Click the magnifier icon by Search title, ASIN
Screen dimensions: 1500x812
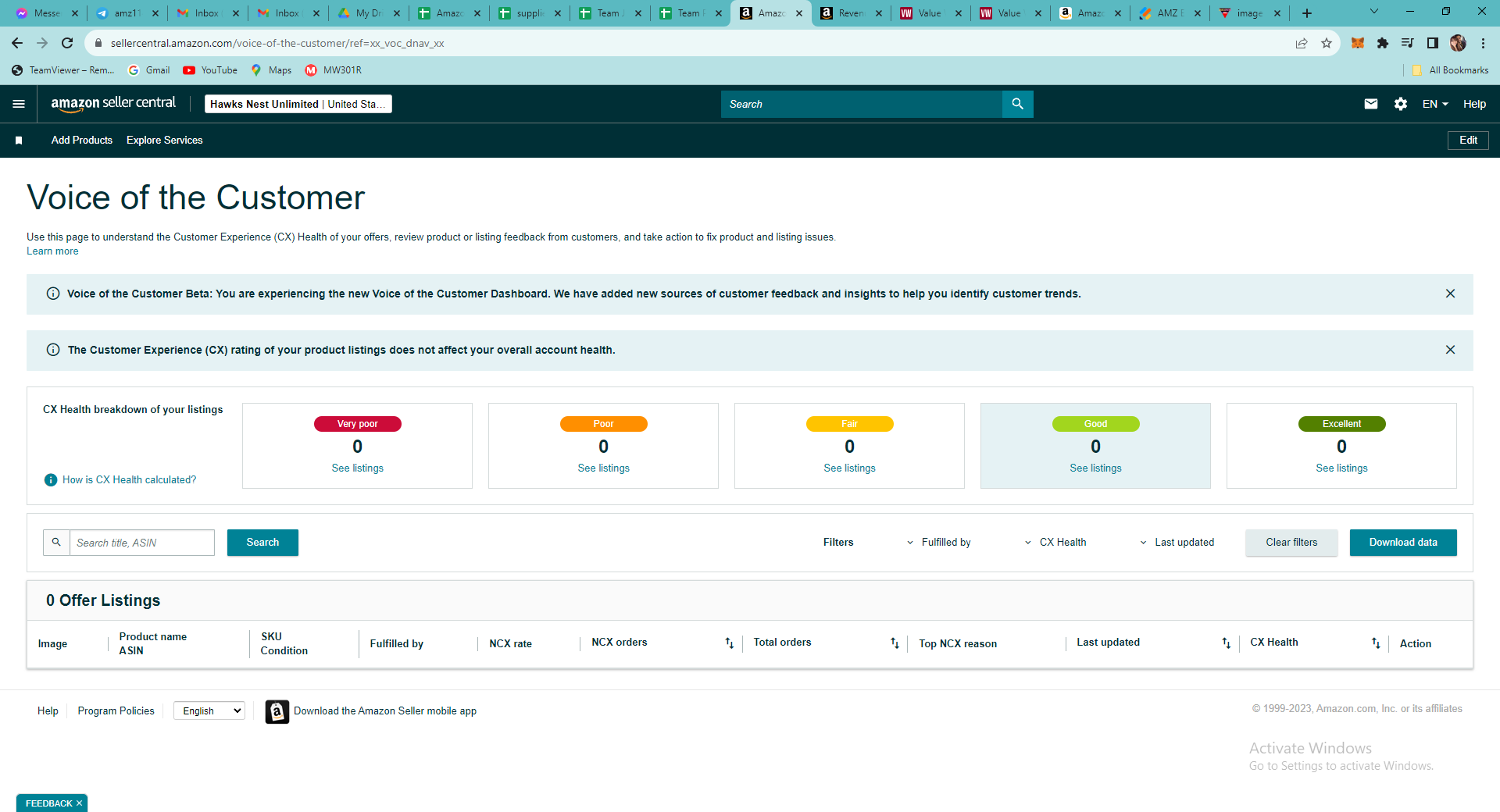(x=56, y=542)
